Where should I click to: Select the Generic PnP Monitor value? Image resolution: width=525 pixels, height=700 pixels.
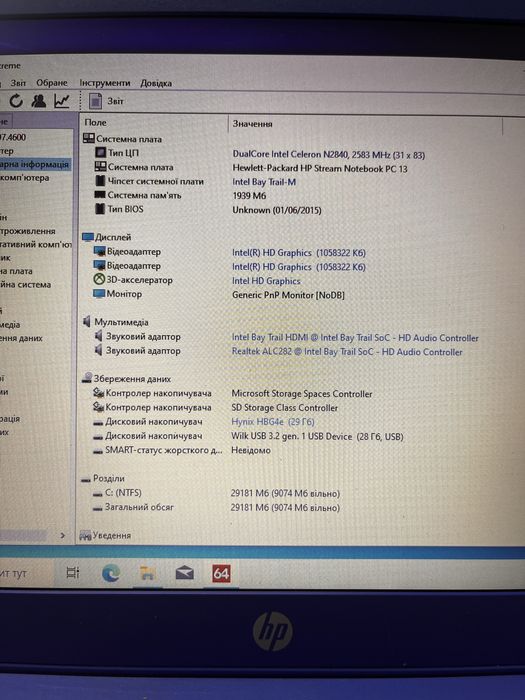(x=288, y=295)
